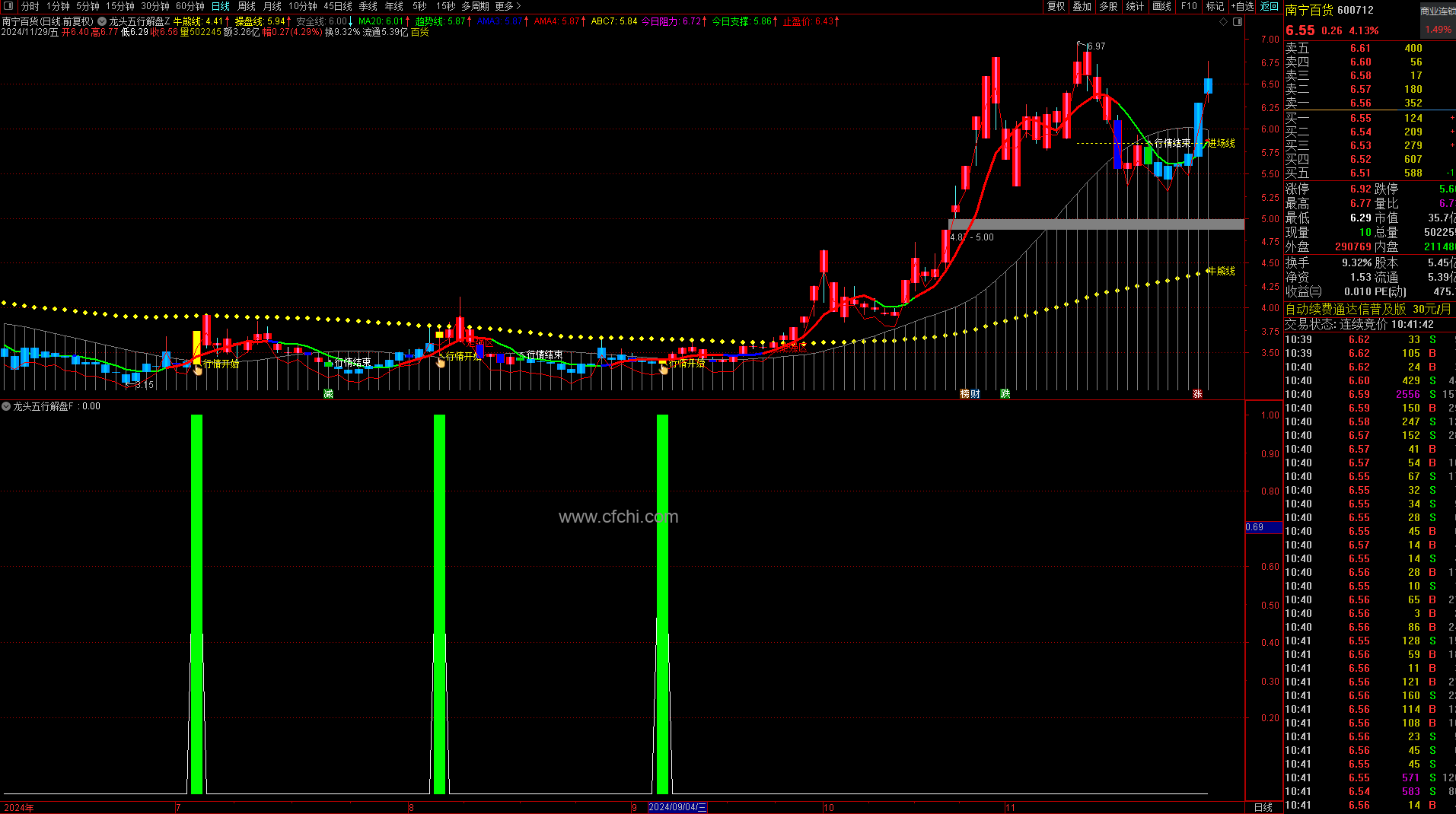Screen dimensions: 1456x814
Task: Click the 返回 back button
Action: point(1270,6)
